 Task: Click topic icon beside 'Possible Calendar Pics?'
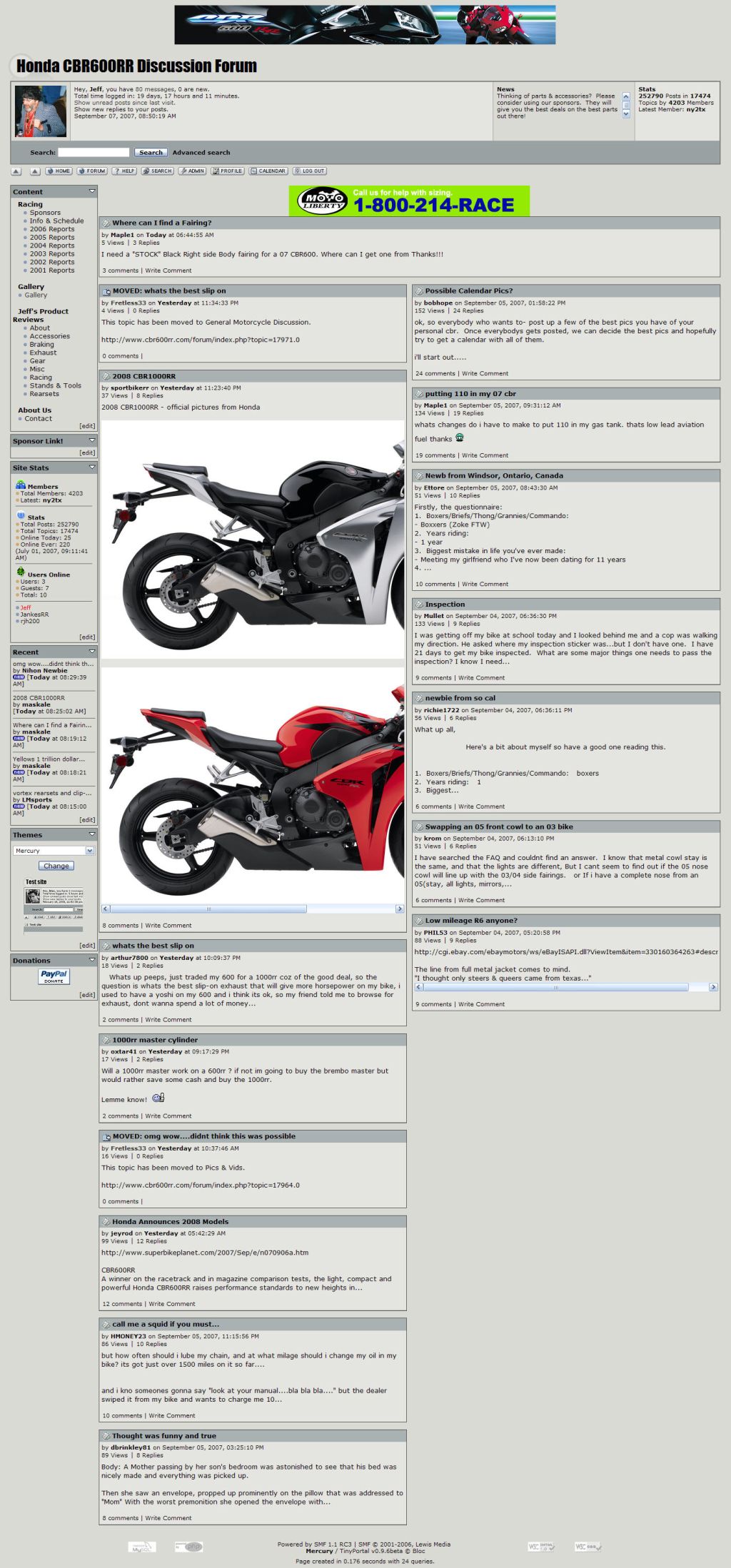click(420, 291)
